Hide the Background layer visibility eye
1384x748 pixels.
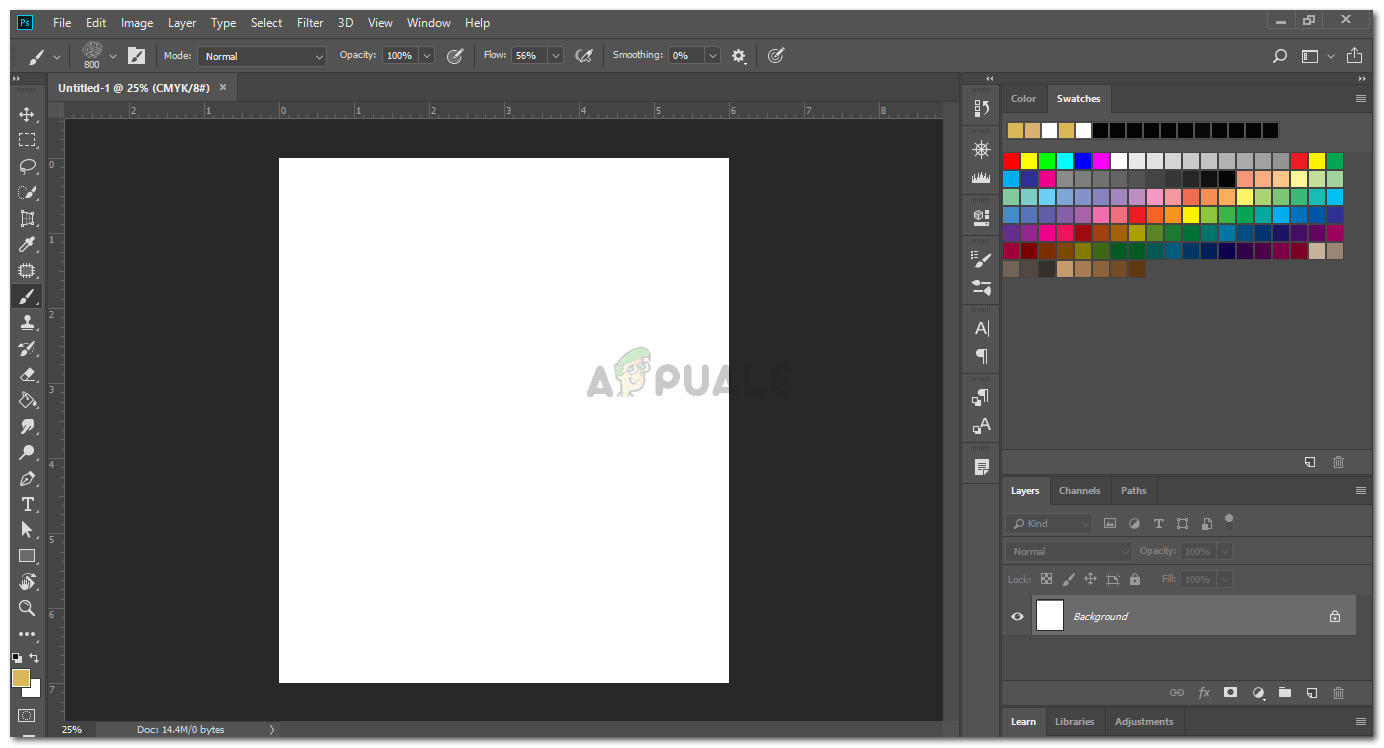point(1017,616)
